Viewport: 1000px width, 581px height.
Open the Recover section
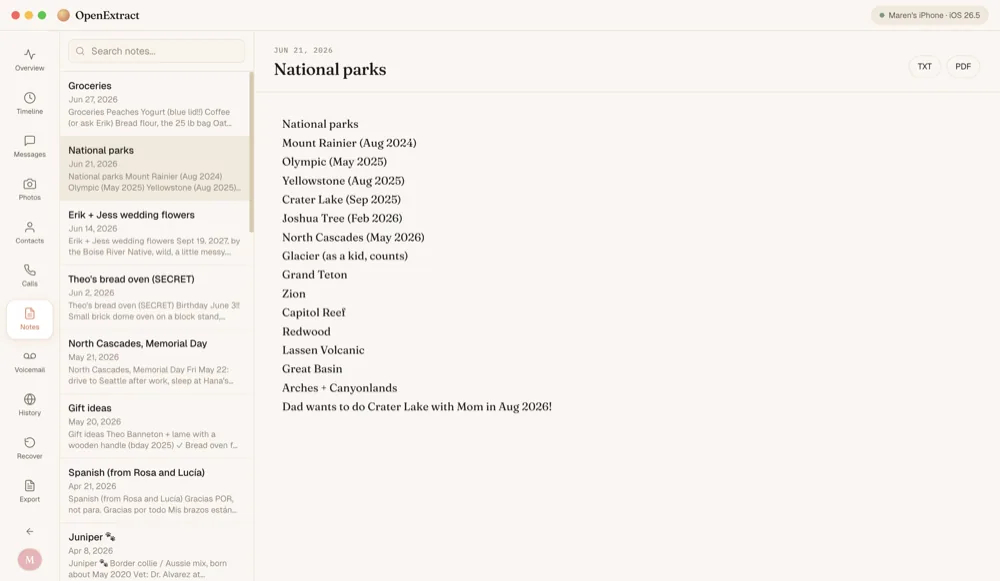click(29, 448)
